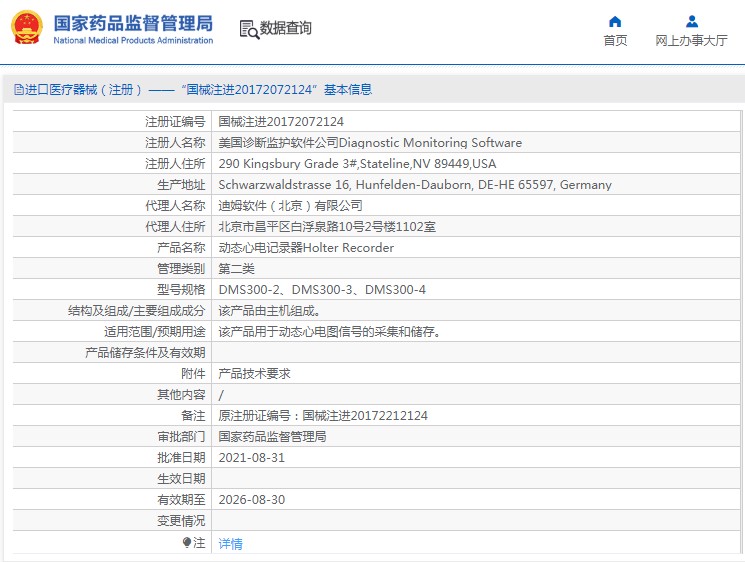Viewport: 745px width, 562px height.
Task: Select the 审批部门 label
Action: coord(181,437)
